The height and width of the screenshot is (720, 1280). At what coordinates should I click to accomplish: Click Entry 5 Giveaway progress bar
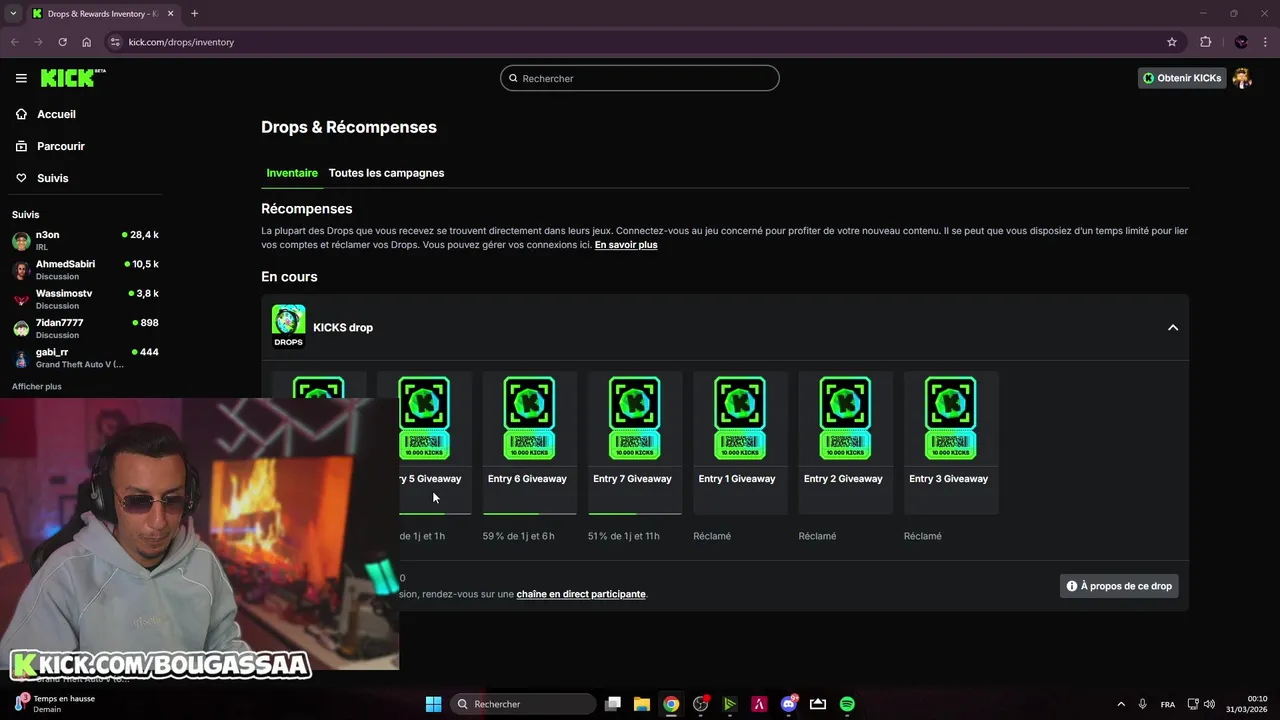click(x=435, y=513)
